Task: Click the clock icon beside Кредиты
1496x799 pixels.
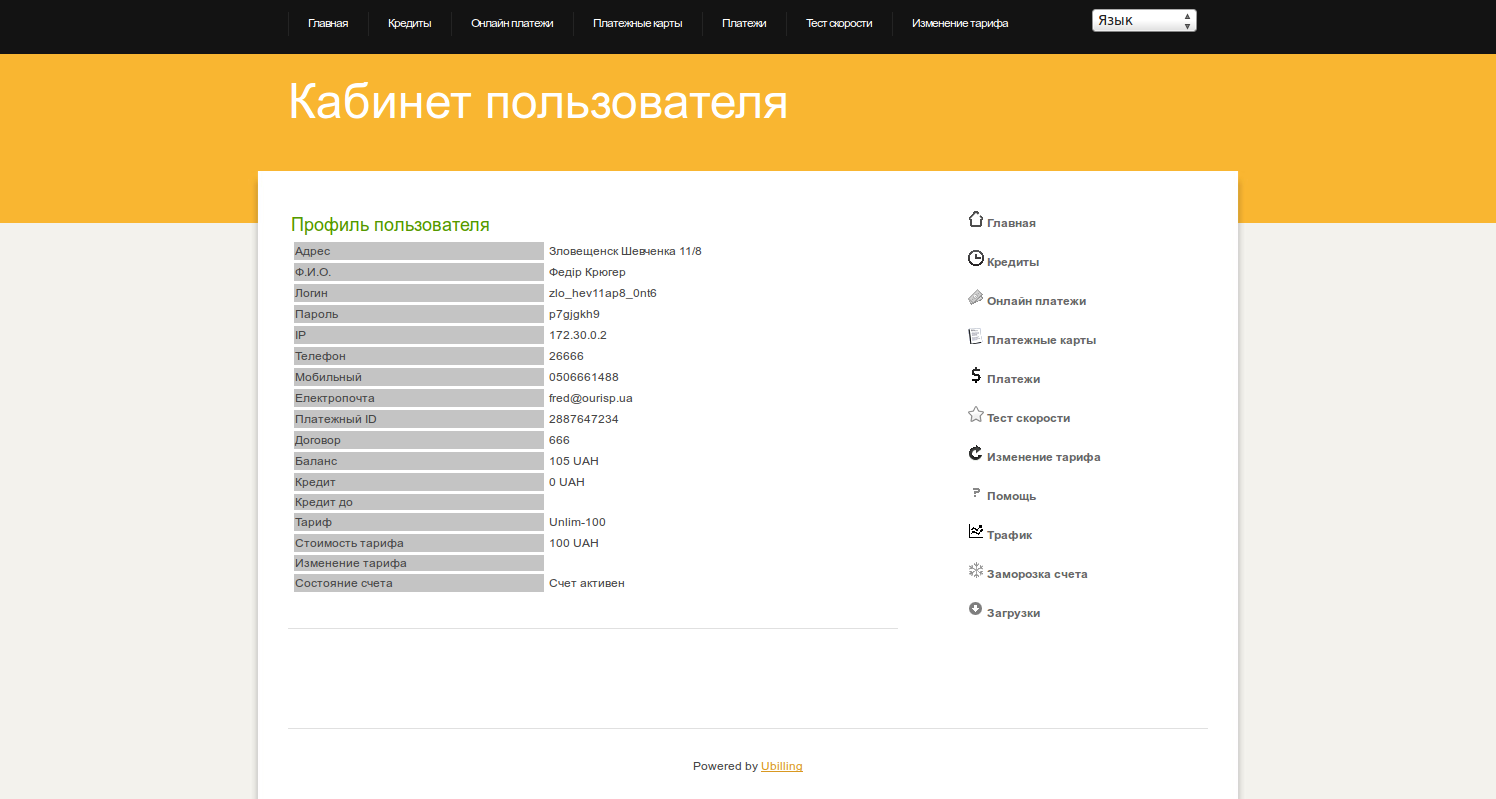Action: [x=976, y=258]
